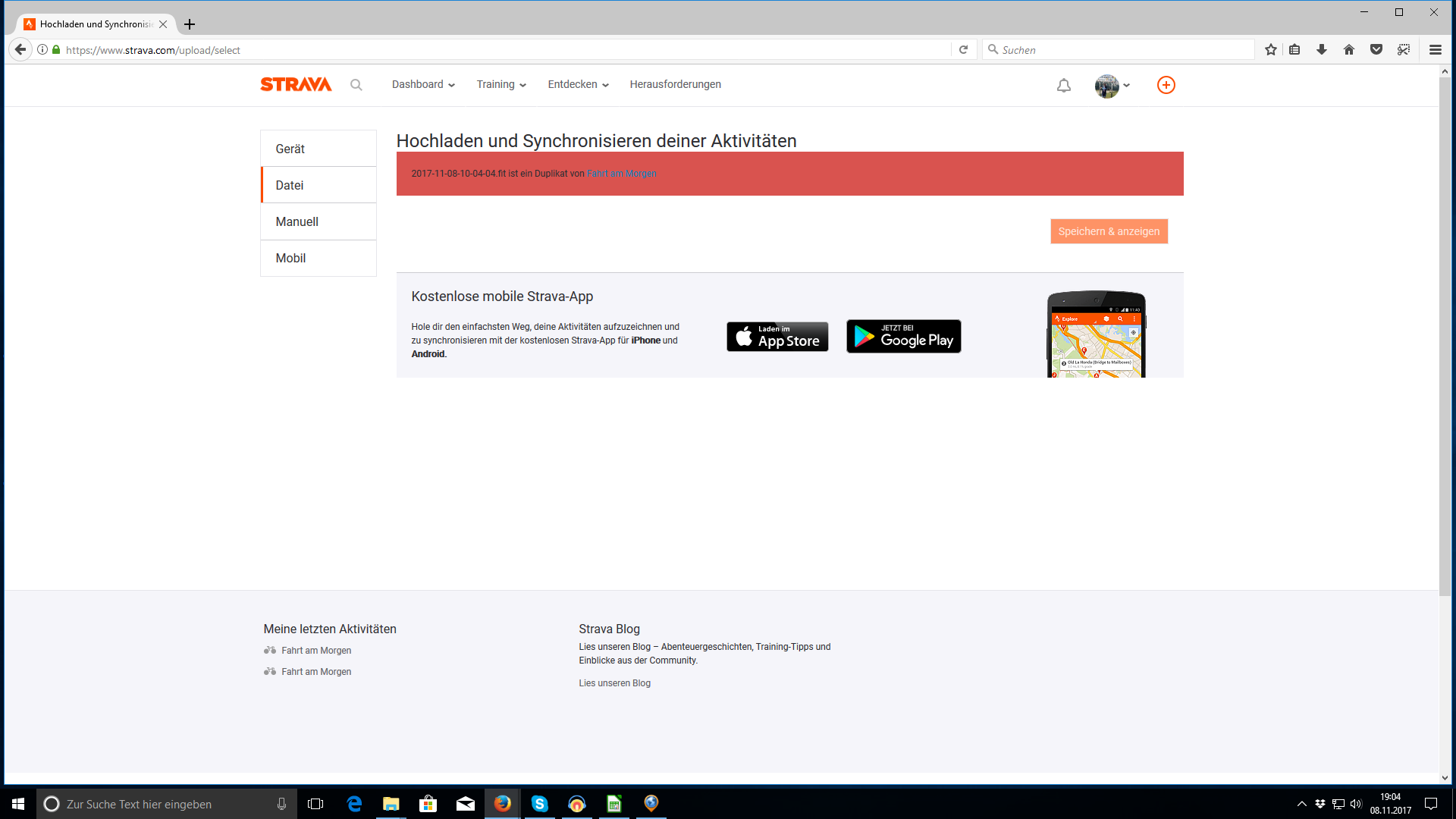1456x819 pixels.
Task: Open Task View on taskbar
Action: [x=315, y=804]
